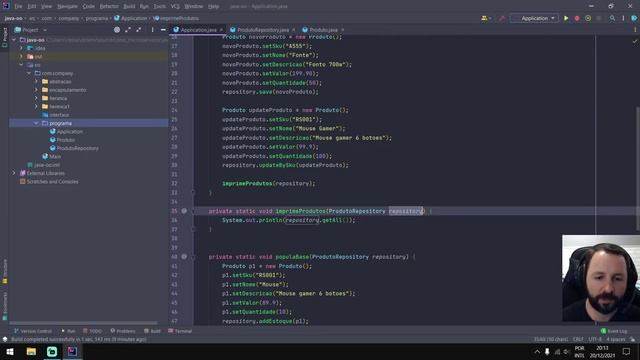640x360 pixels.
Task: Open Windows Start menu
Action: click(10, 351)
